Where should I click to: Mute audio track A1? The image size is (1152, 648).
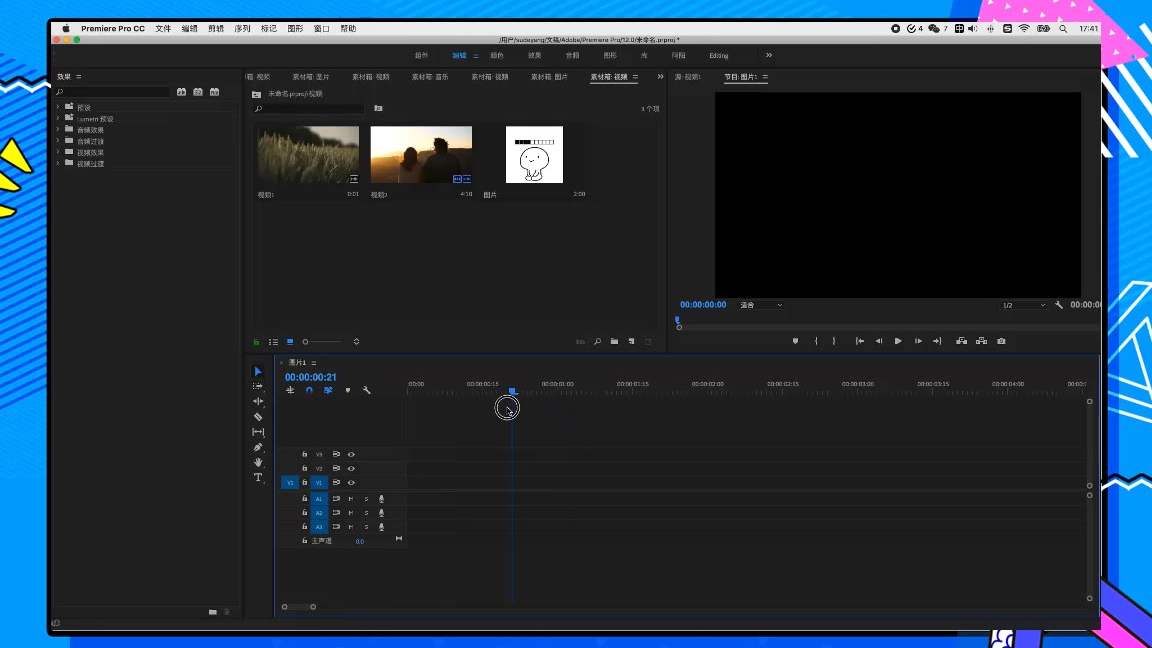(350, 498)
